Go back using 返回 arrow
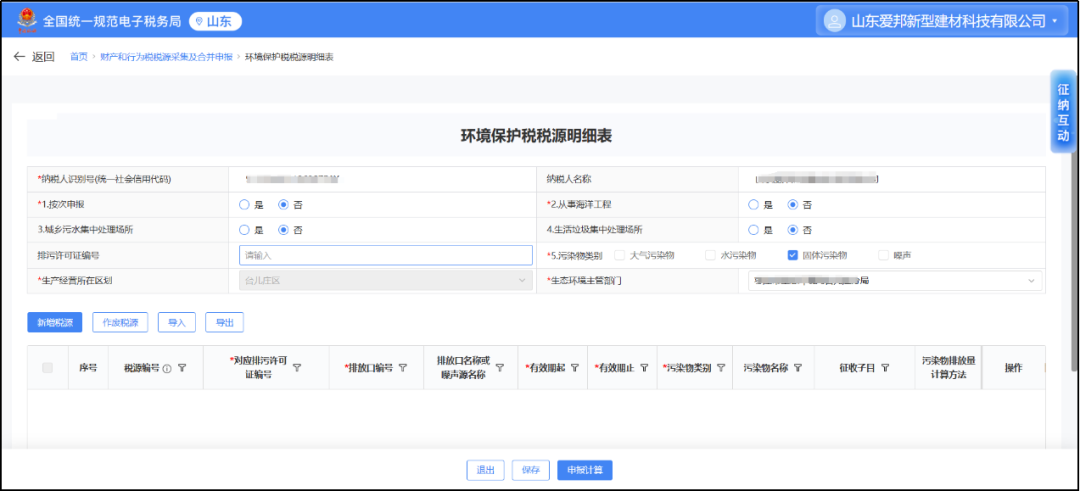Viewport: 1080px width, 491px height. (x=34, y=56)
